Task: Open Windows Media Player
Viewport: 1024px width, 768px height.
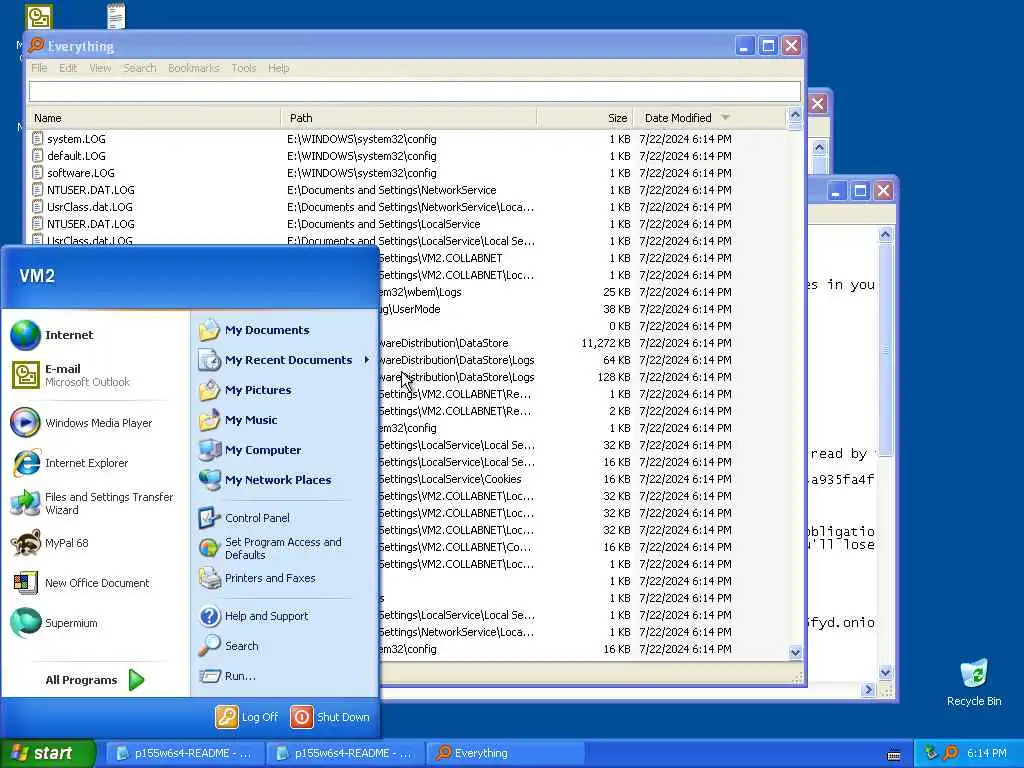Action: 81,423
